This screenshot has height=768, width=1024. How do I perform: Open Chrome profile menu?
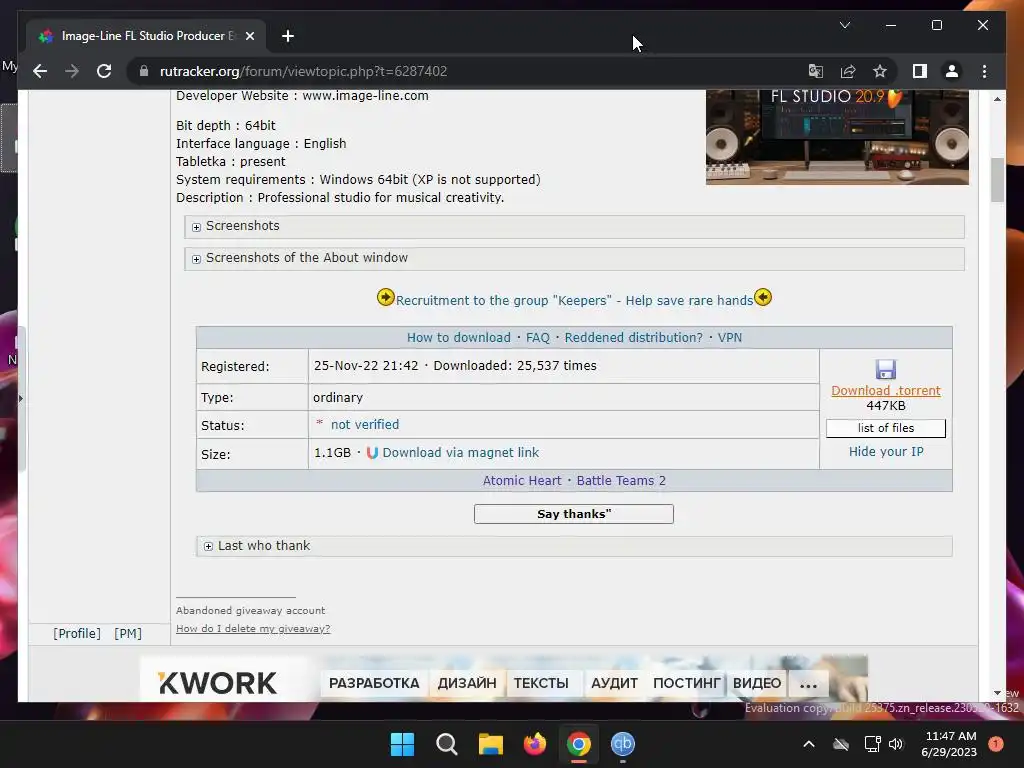click(952, 71)
